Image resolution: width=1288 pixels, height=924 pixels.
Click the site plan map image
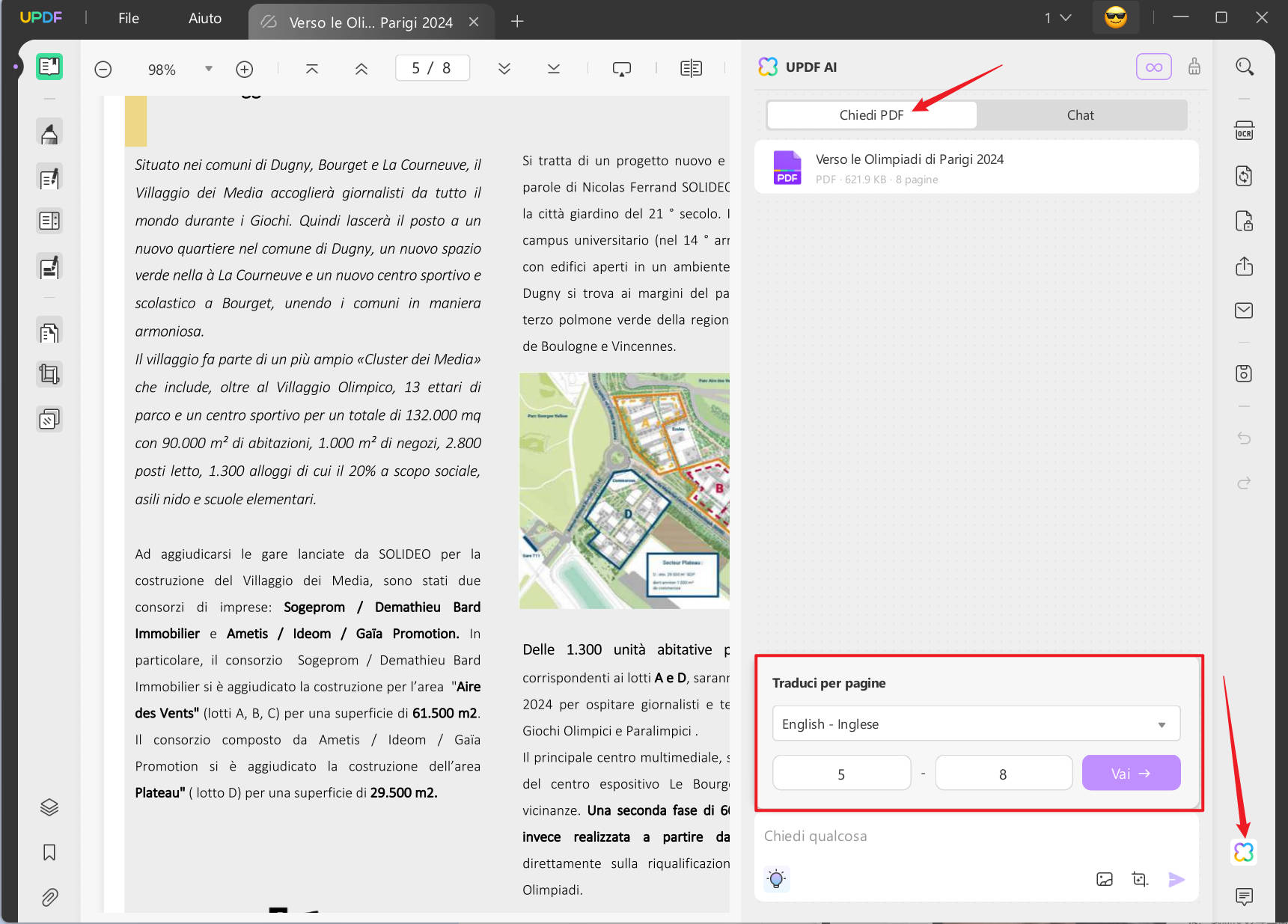click(624, 491)
